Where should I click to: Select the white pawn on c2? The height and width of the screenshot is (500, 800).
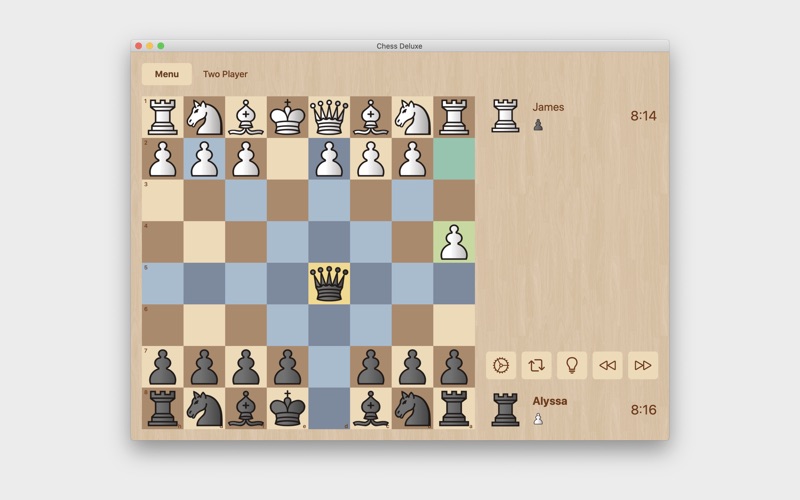pos(371,159)
